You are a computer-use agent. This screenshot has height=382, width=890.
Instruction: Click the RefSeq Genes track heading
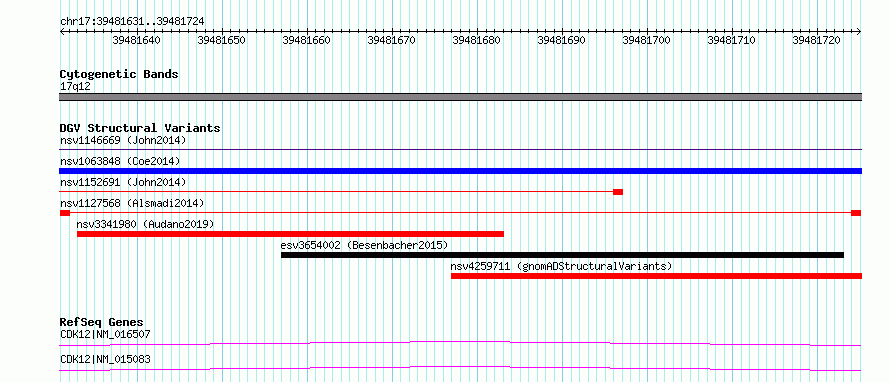click(102, 322)
